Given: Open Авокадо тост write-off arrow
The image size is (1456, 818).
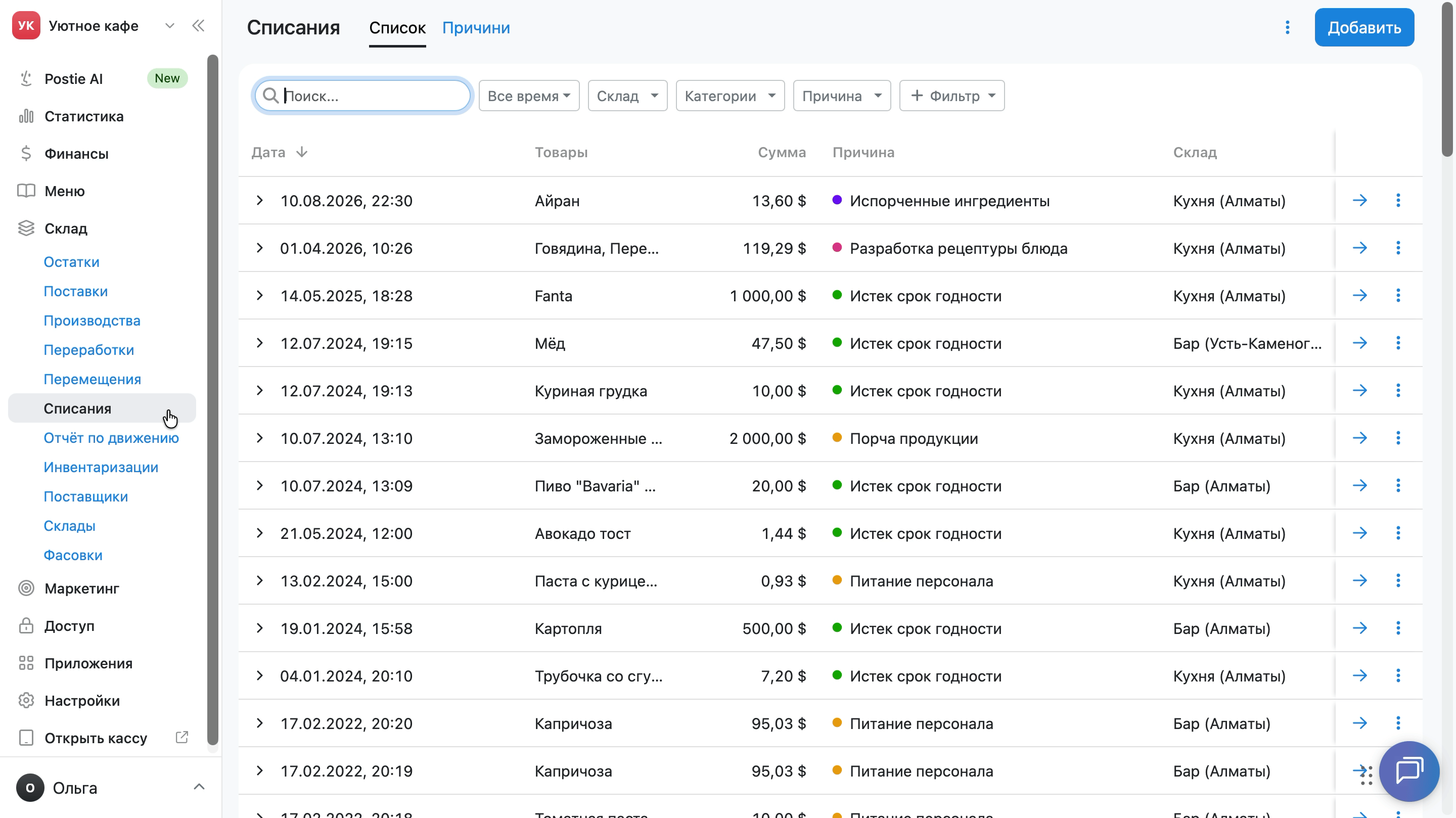Looking at the screenshot, I should pos(1359,532).
